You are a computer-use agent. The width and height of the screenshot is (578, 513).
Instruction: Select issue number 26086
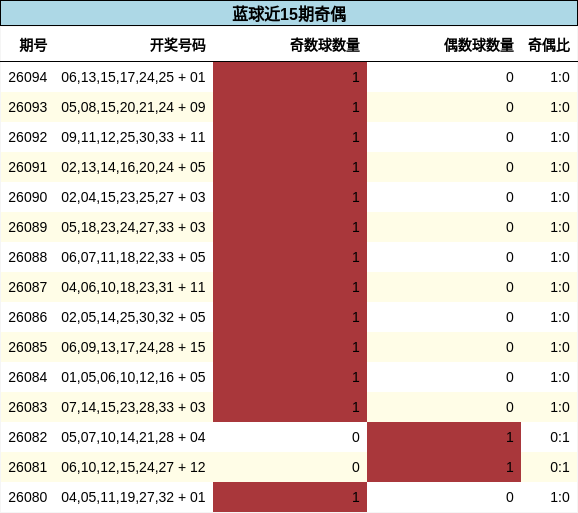click(28, 317)
